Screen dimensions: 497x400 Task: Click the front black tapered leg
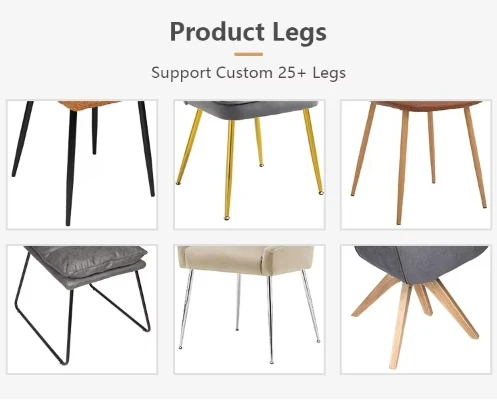pyautogui.click(x=71, y=168)
